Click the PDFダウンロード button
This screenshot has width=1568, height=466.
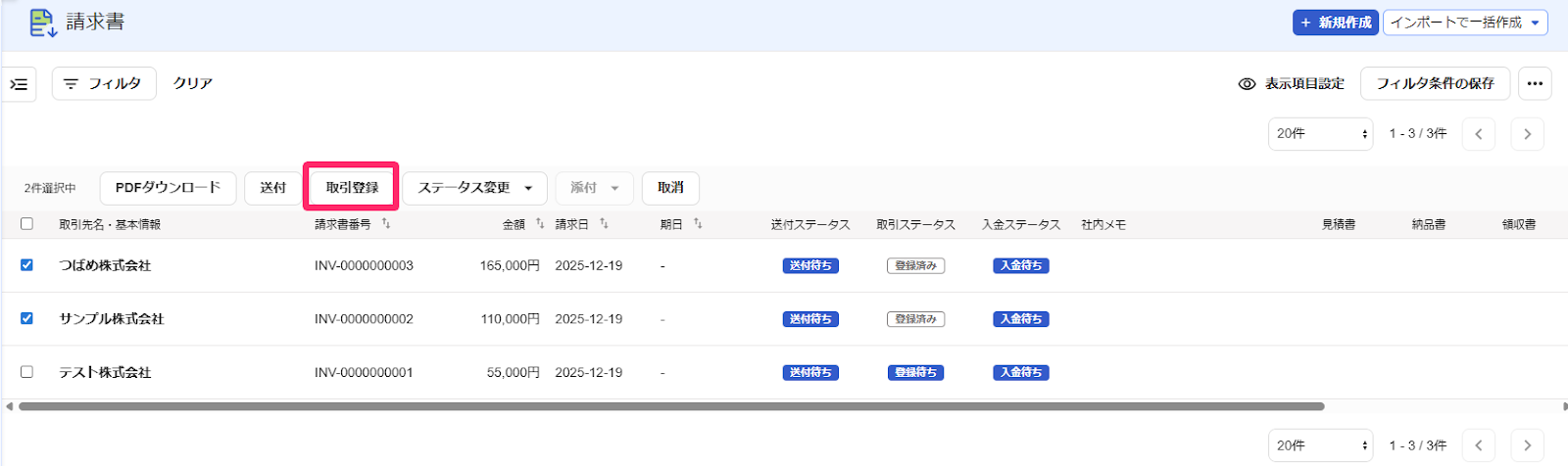[168, 188]
